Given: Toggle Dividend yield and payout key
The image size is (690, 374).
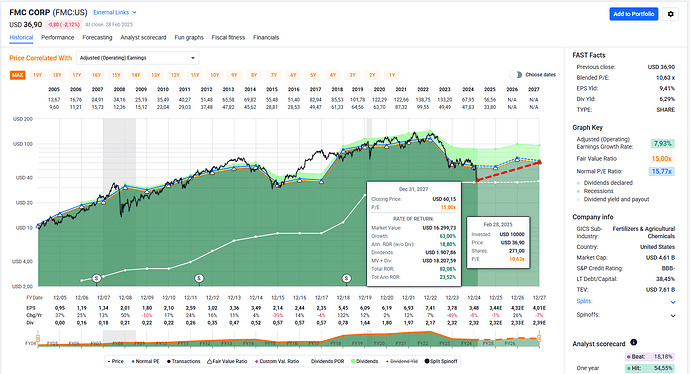Looking at the screenshot, I should pos(613,199).
